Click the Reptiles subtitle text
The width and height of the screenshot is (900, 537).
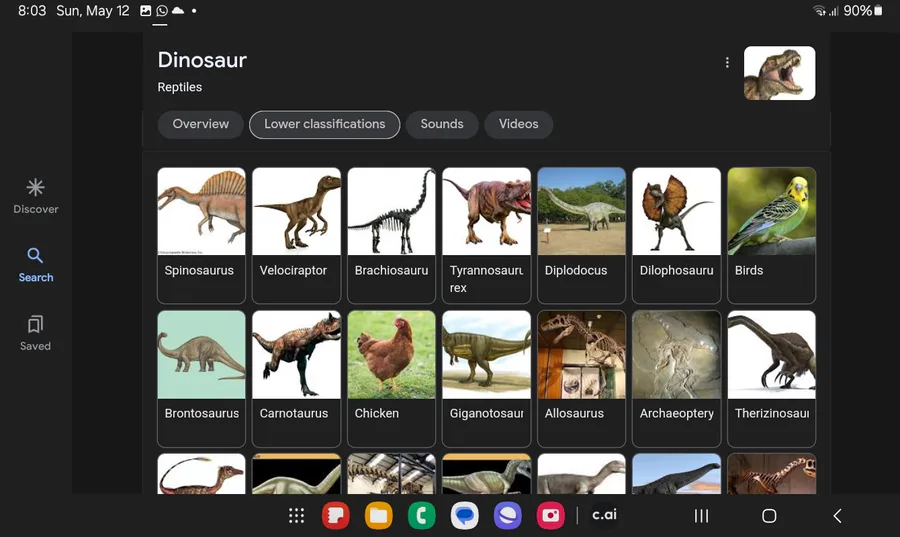[x=180, y=87]
